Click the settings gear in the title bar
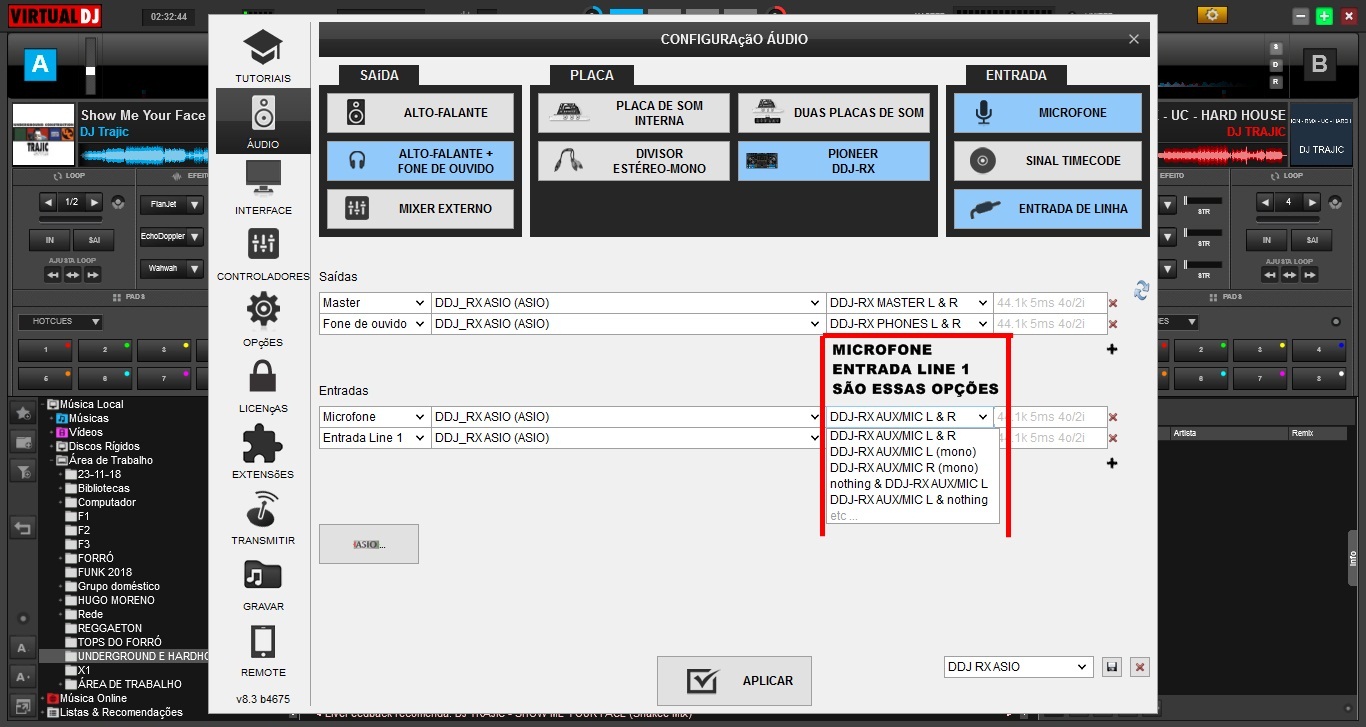Viewport: 1366px width, 727px height. tap(1213, 14)
